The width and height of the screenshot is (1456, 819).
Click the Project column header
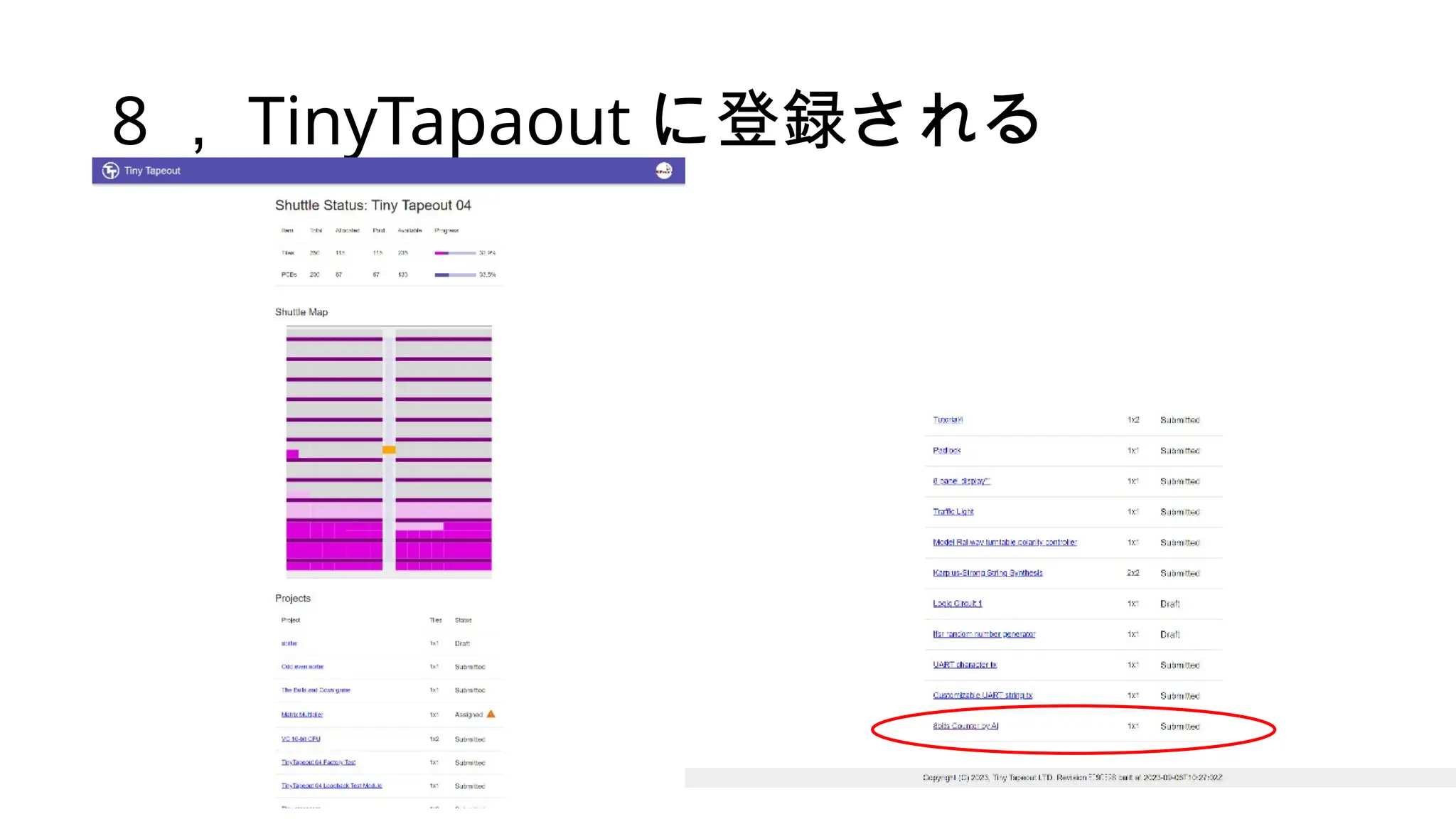point(291,620)
